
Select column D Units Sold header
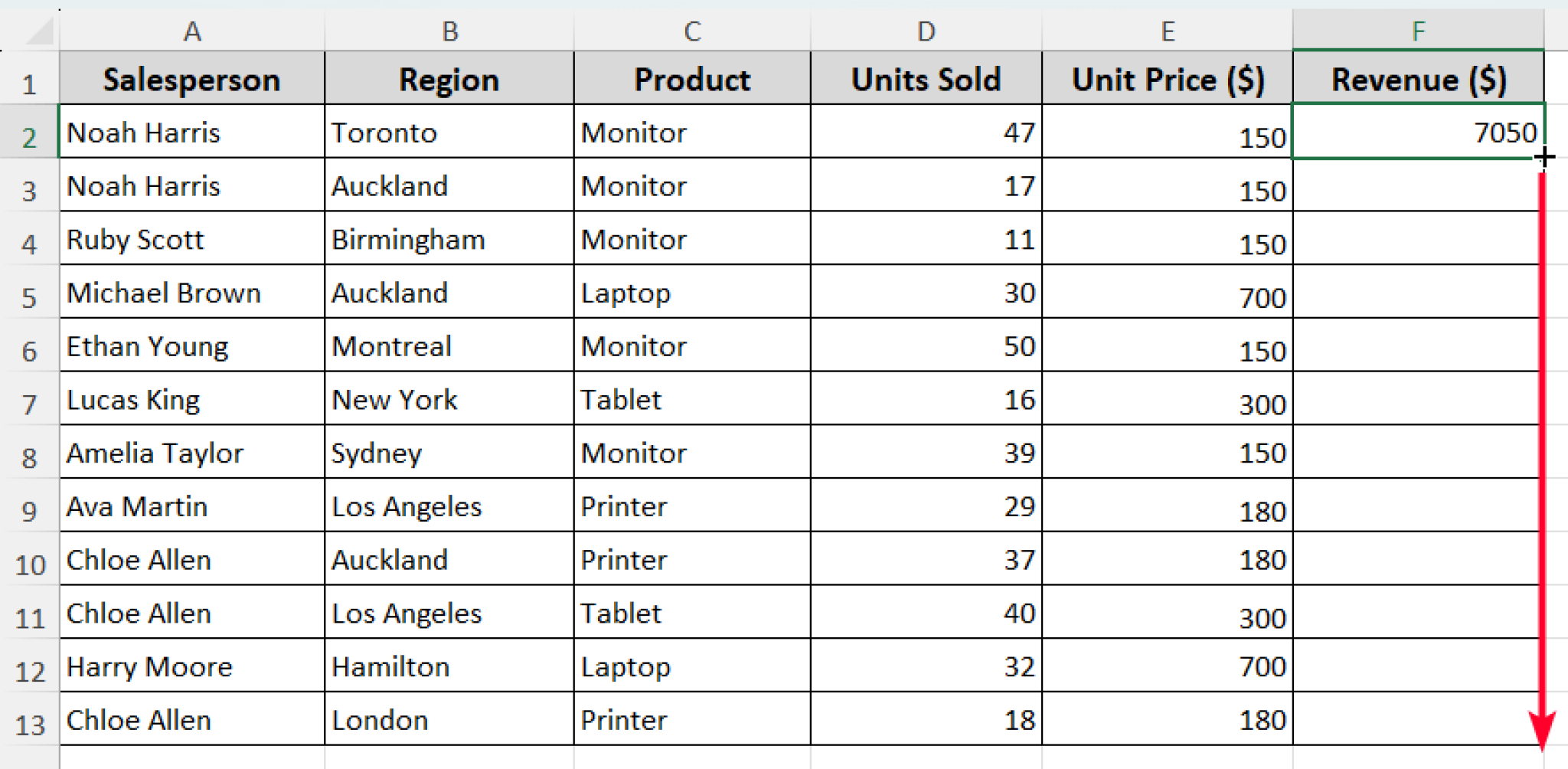(925, 31)
